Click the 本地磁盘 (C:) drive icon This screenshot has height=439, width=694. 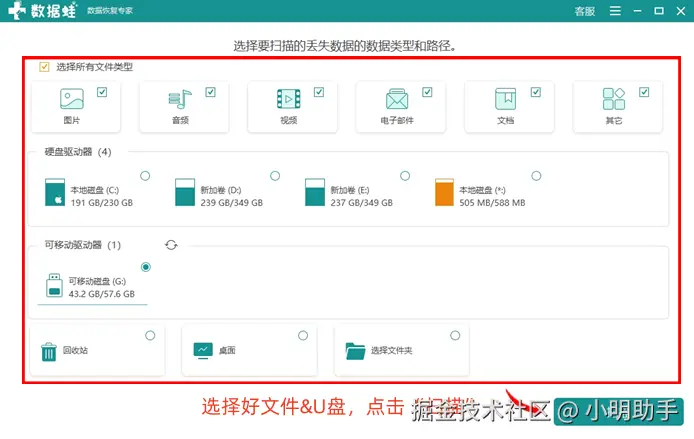pyautogui.click(x=55, y=192)
